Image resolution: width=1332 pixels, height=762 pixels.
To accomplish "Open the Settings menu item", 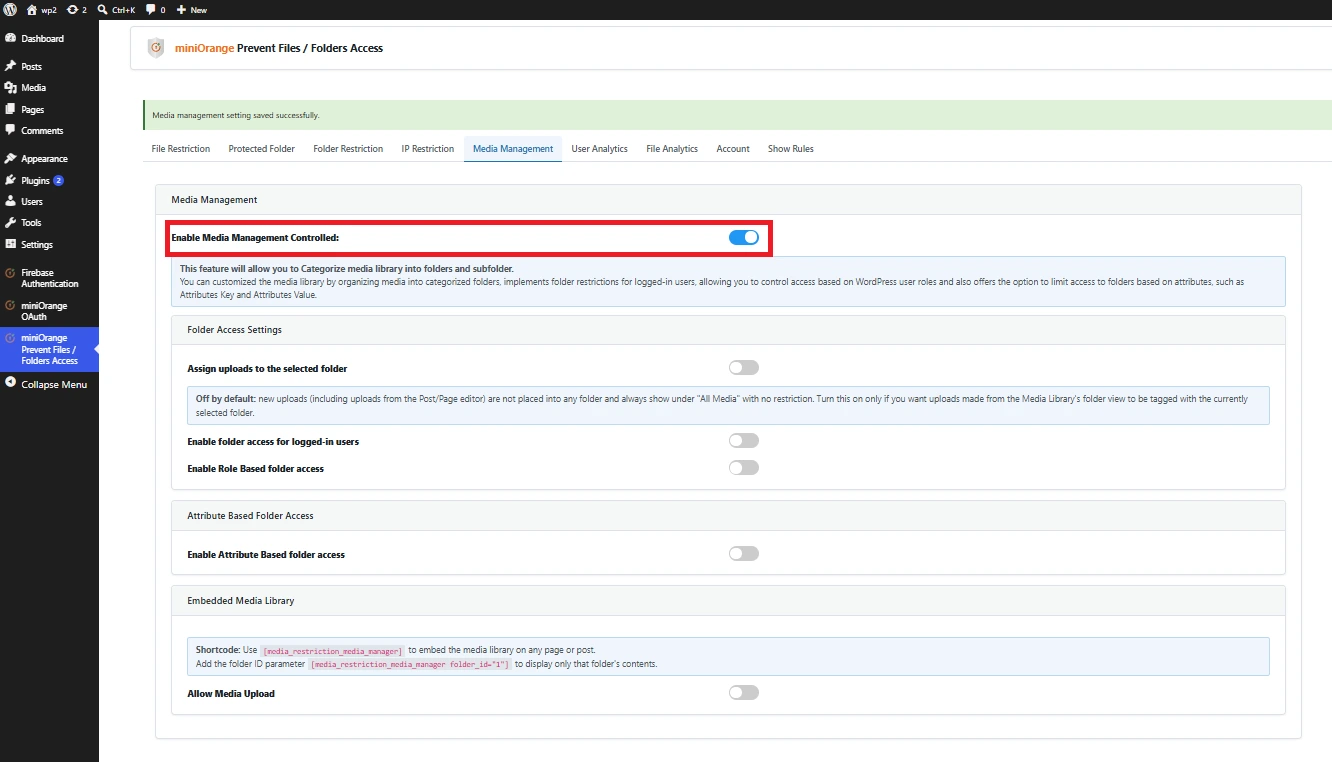I will tap(37, 245).
